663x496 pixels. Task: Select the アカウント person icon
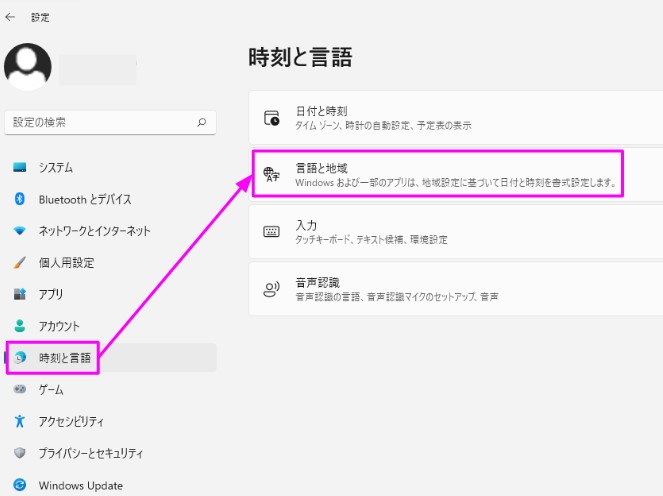pos(19,326)
